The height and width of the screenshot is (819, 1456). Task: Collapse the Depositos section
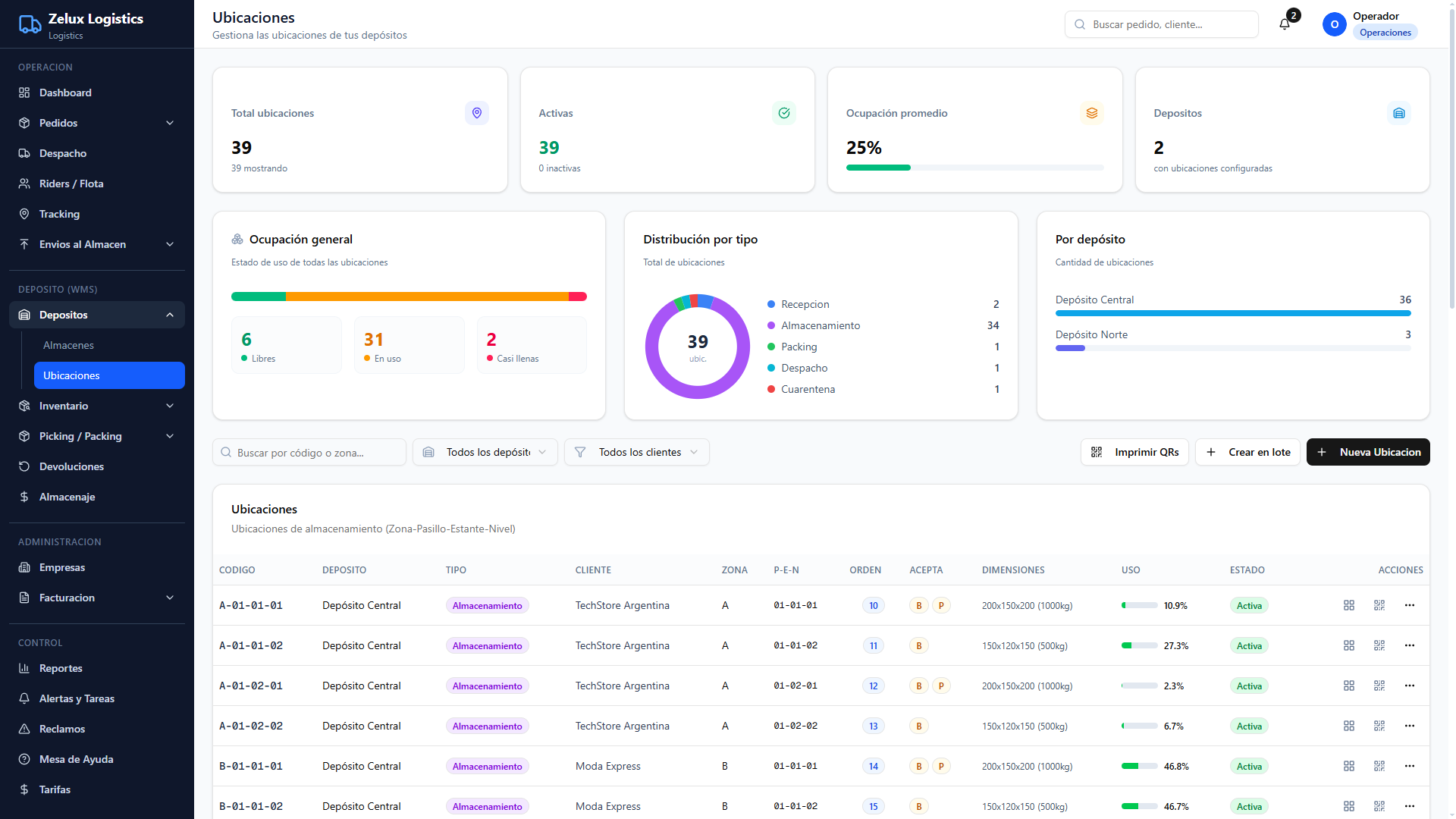point(97,315)
